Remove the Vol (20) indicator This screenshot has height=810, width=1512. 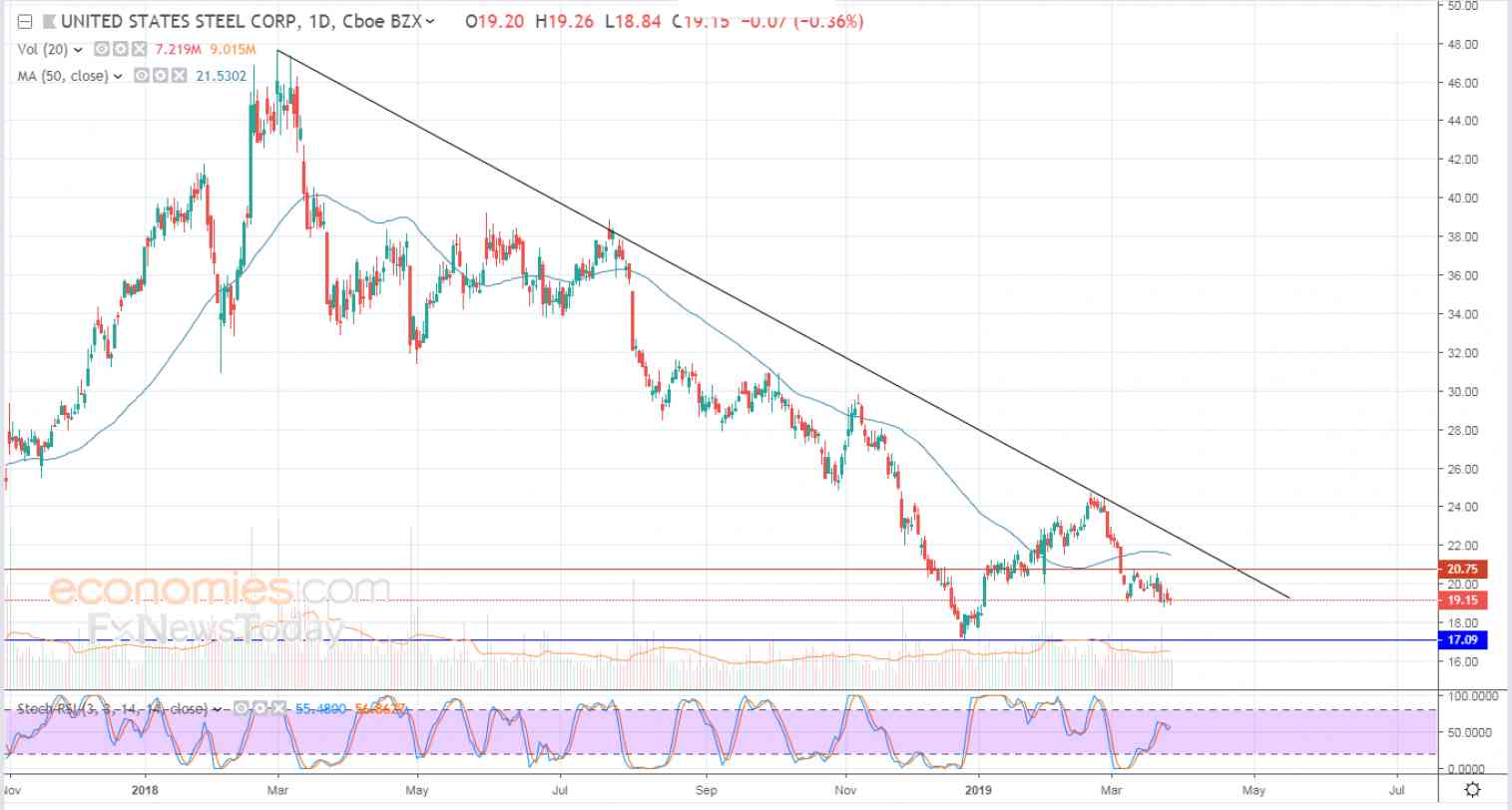pos(138,49)
